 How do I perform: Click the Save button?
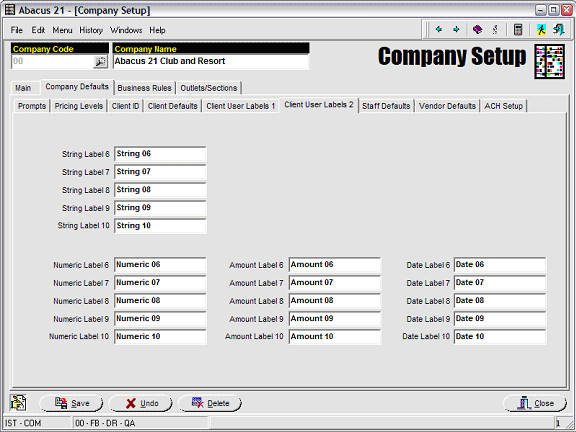pos(72,403)
